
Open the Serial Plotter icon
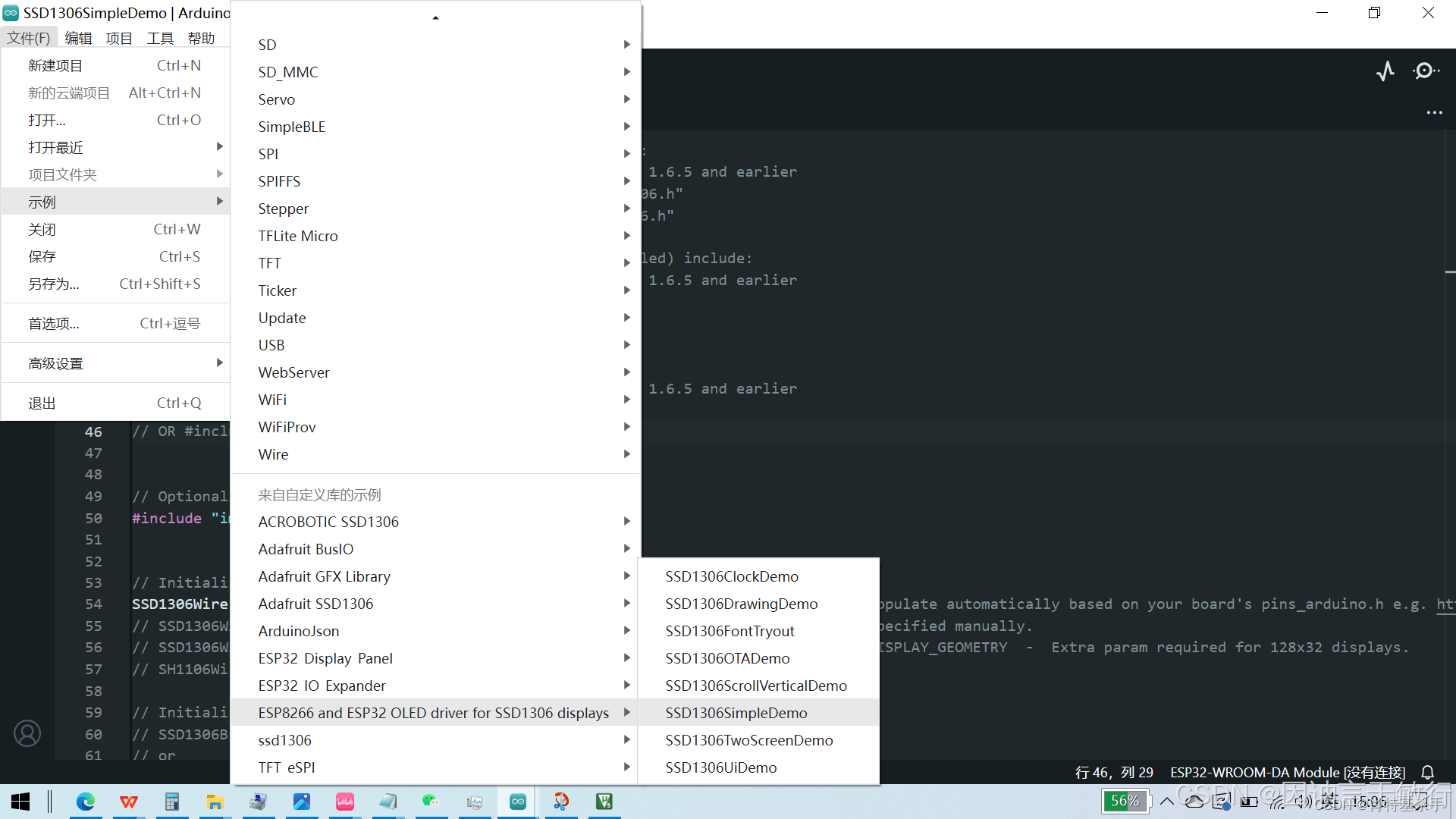pyautogui.click(x=1385, y=71)
